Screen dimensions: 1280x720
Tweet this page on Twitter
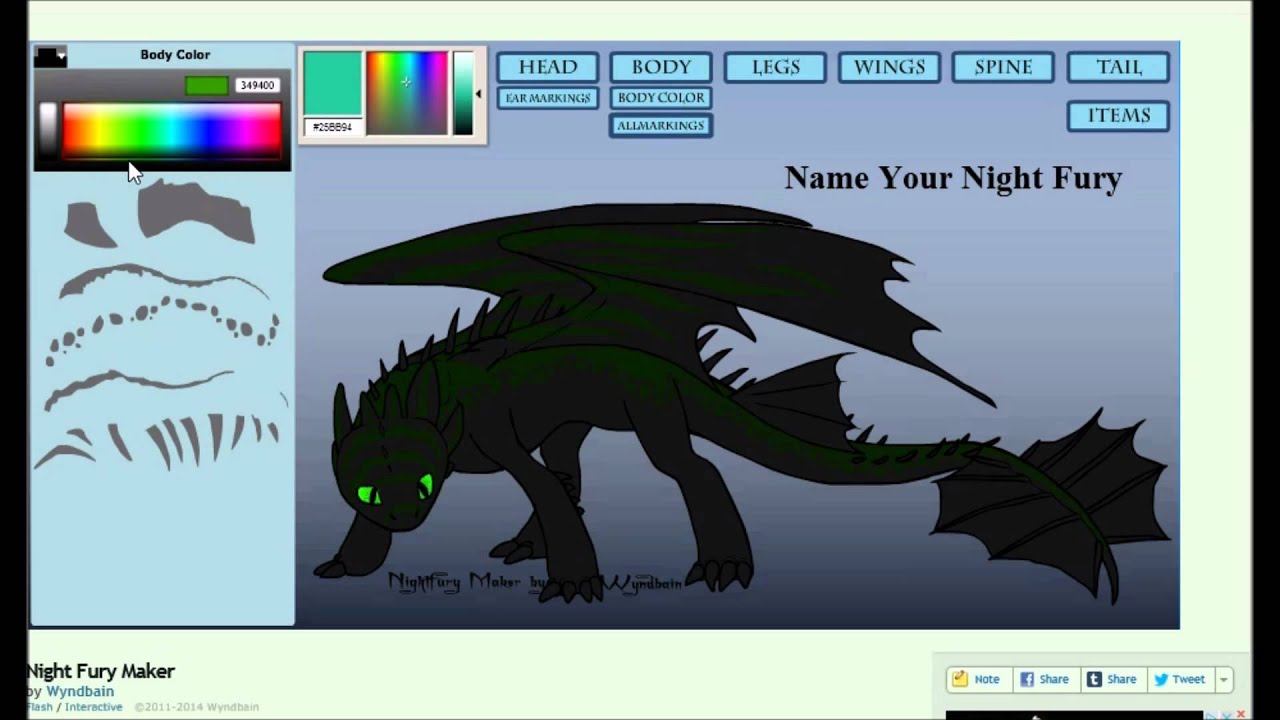(x=1180, y=679)
